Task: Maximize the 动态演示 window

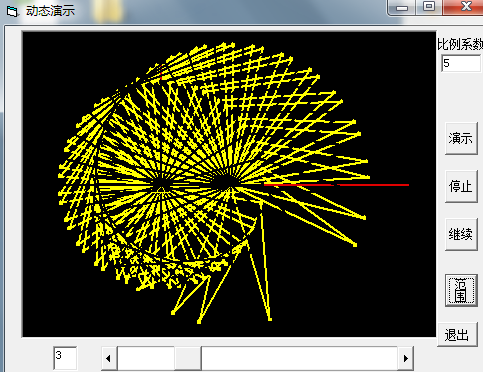Action: [x=429, y=7]
